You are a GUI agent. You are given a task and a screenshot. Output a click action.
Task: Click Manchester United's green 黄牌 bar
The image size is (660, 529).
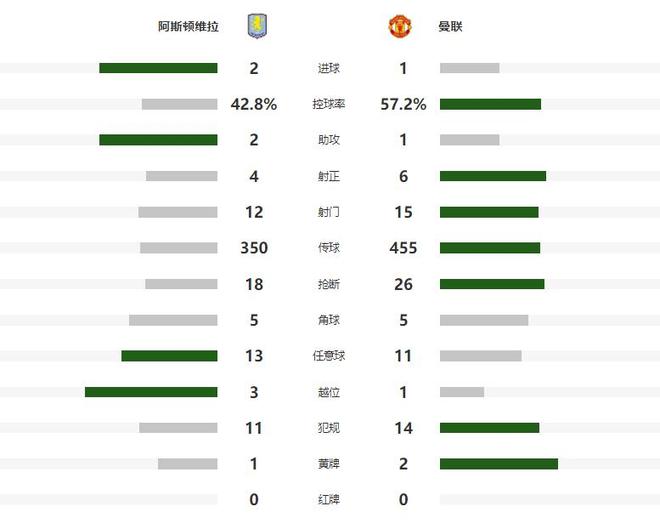pyautogui.click(x=498, y=464)
